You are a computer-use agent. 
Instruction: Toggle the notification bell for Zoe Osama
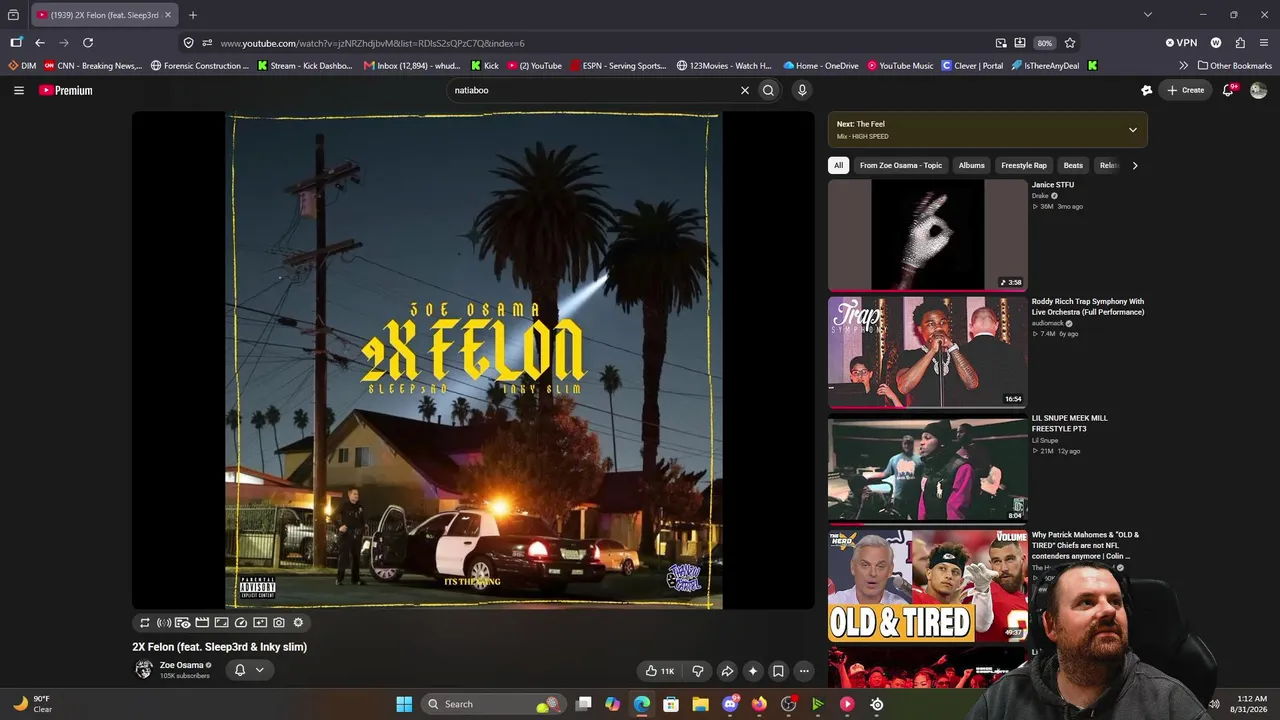tap(239, 670)
